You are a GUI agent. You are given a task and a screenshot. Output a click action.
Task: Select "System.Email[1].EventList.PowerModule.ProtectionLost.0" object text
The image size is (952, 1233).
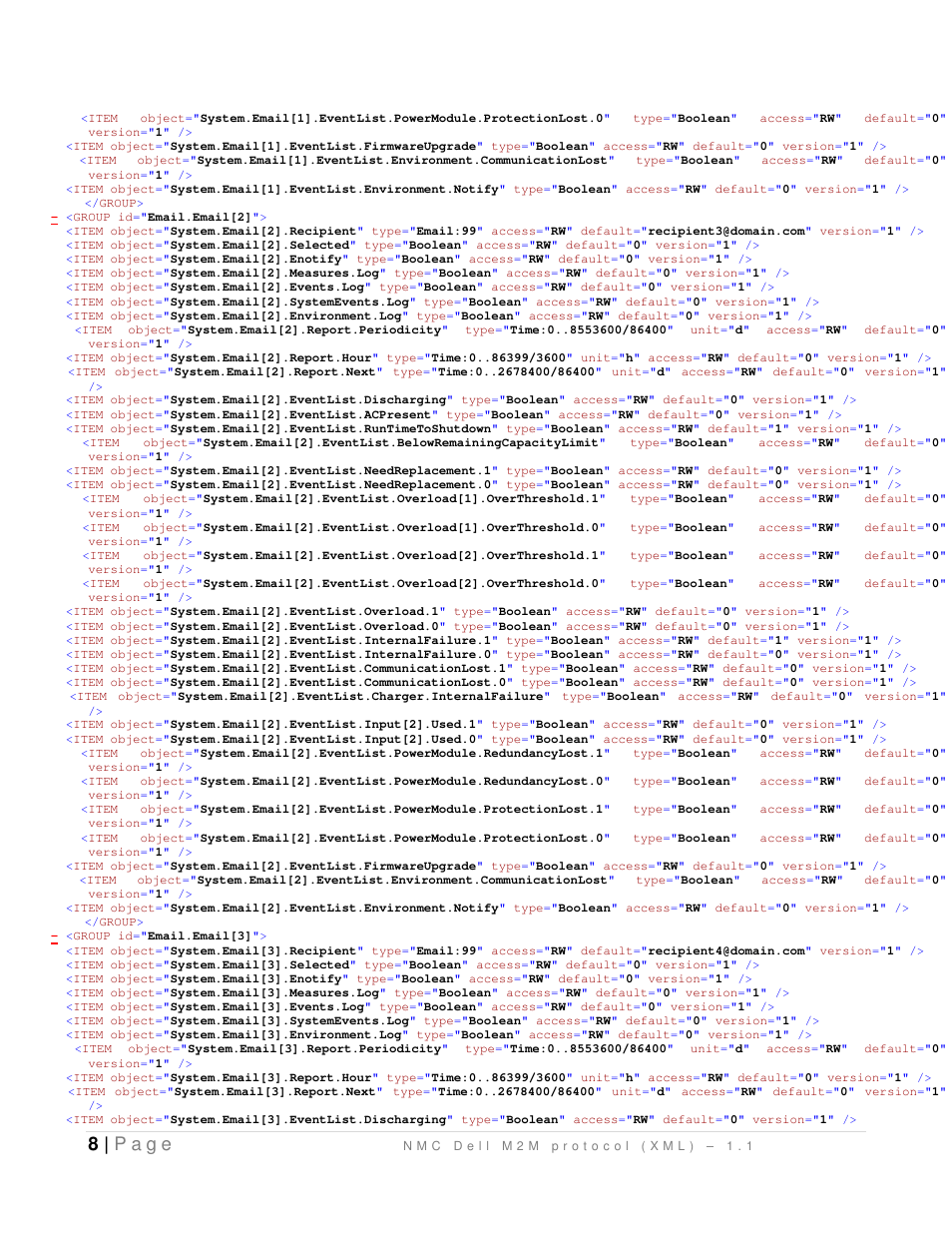pyautogui.click(x=403, y=119)
